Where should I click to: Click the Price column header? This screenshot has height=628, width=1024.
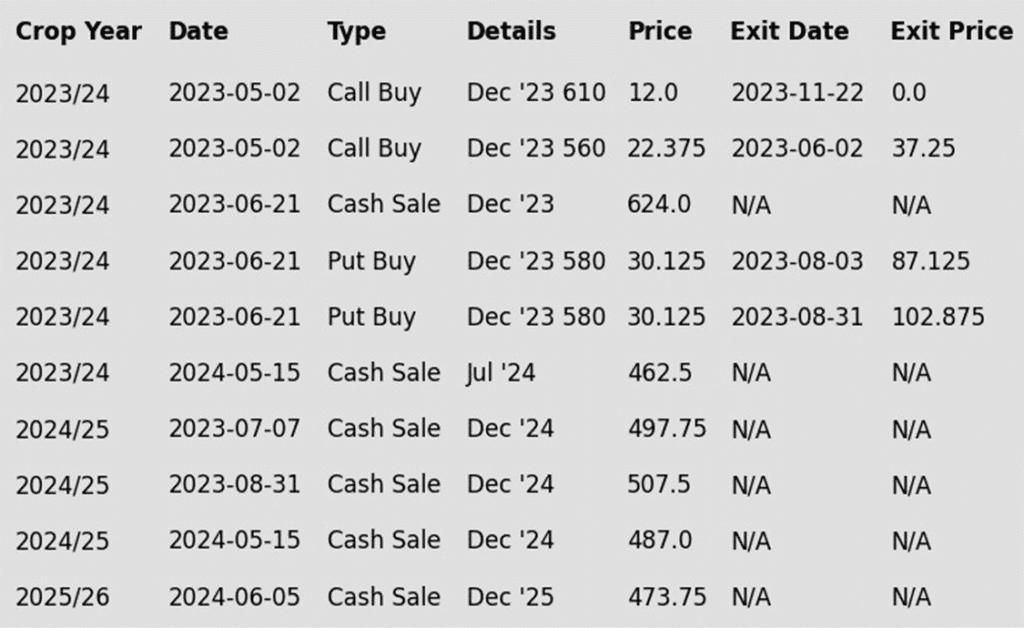click(660, 31)
